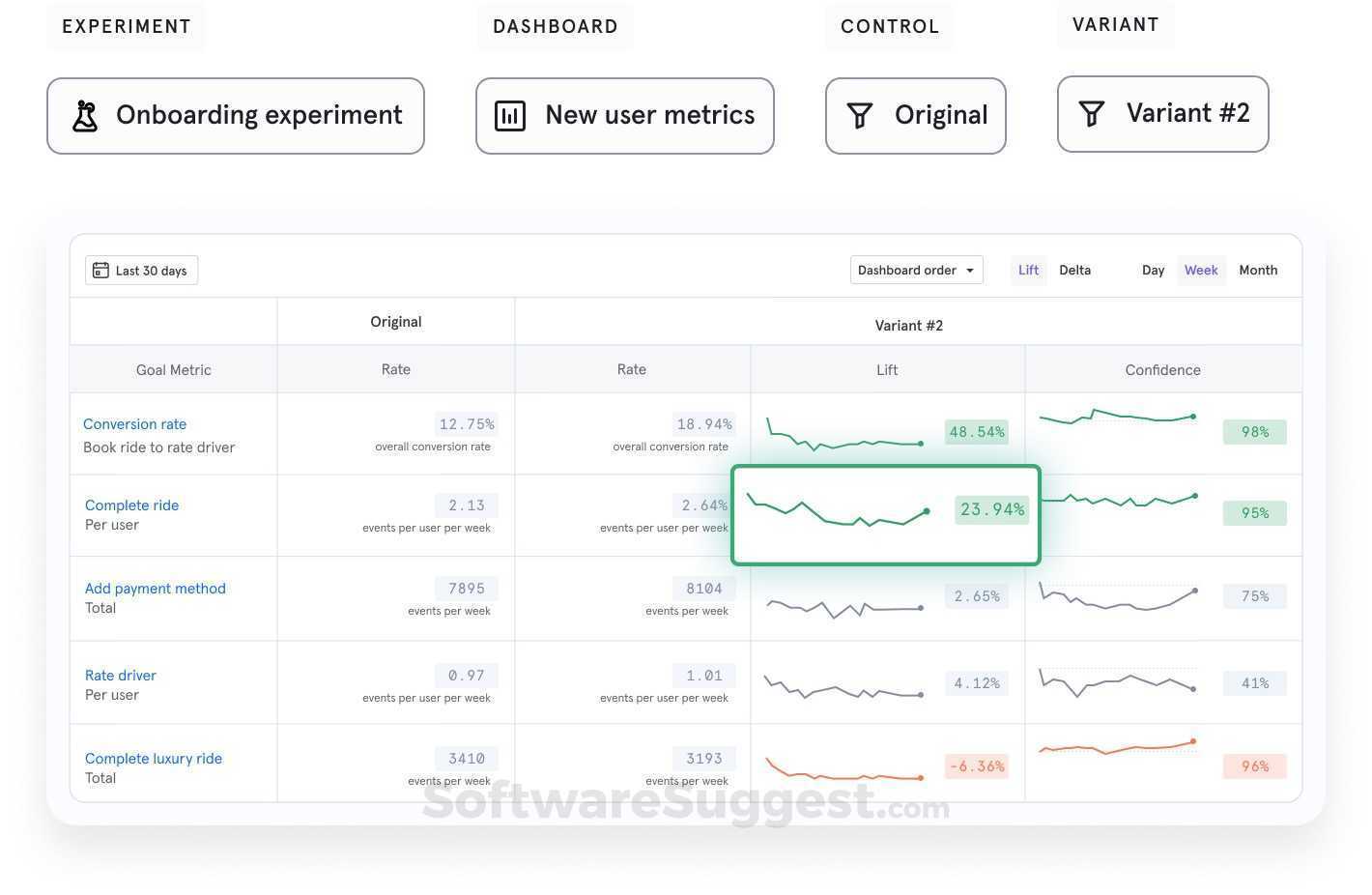The height and width of the screenshot is (895, 1372).
Task: Select the Week granularity tab
Action: [1200, 270]
